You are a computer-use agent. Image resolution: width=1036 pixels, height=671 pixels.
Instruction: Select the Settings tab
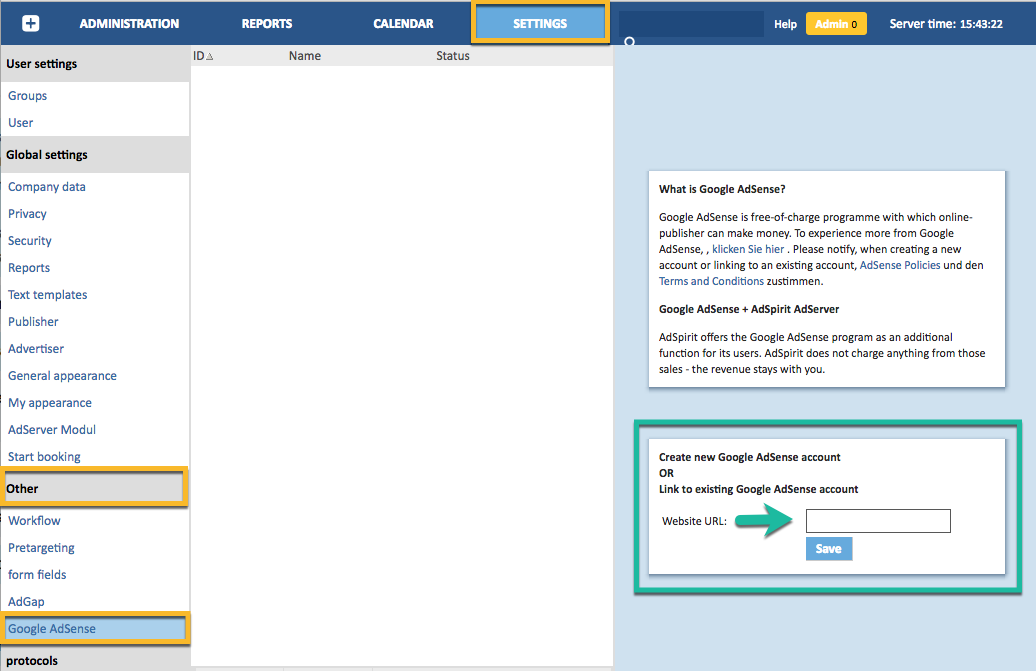point(540,23)
